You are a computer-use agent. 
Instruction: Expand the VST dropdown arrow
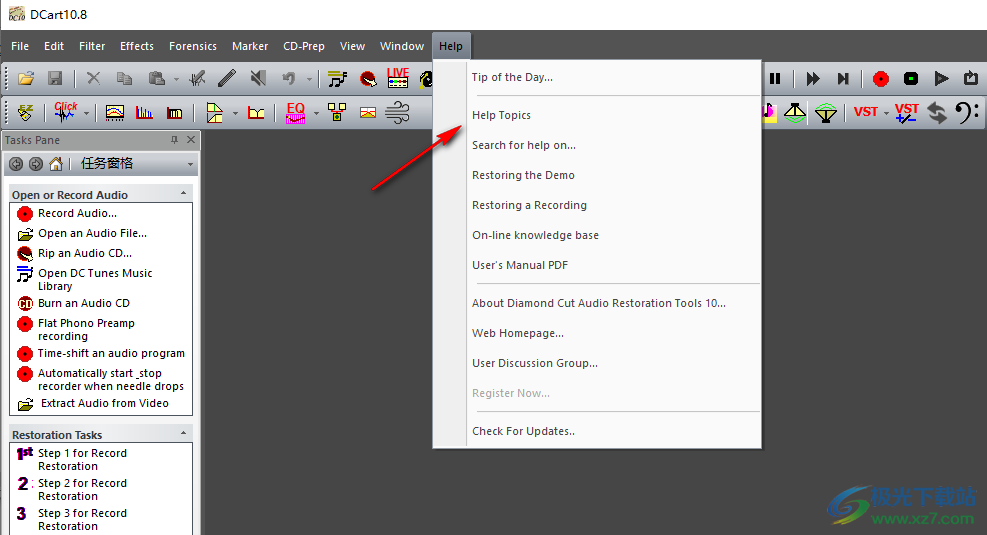[x=886, y=113]
